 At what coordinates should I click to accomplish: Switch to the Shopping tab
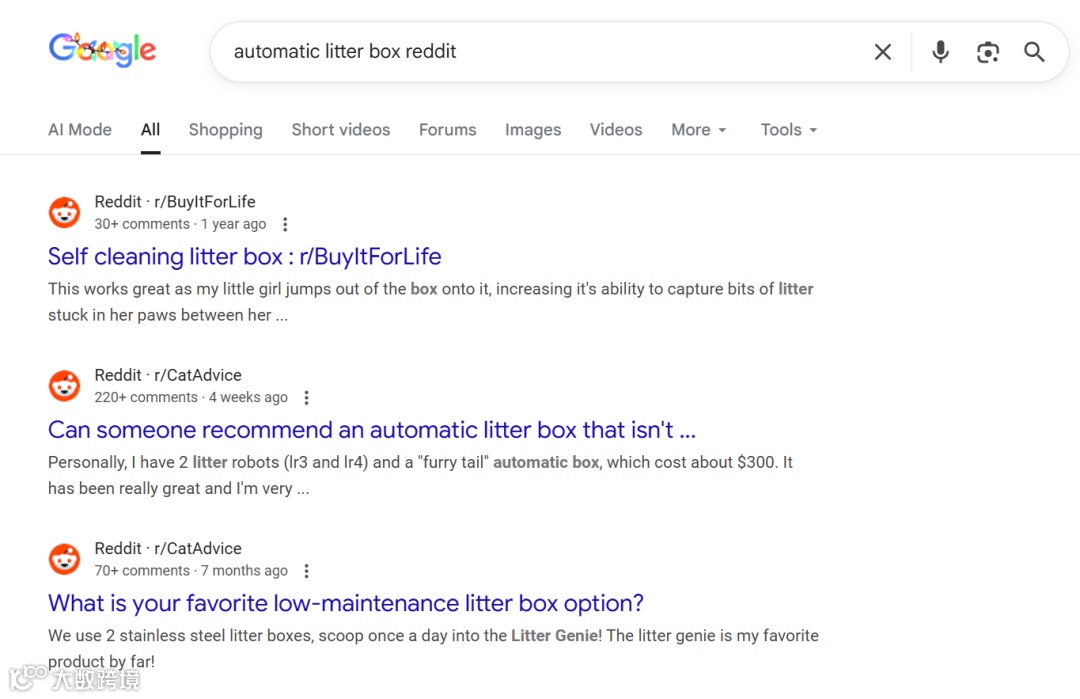click(x=225, y=130)
